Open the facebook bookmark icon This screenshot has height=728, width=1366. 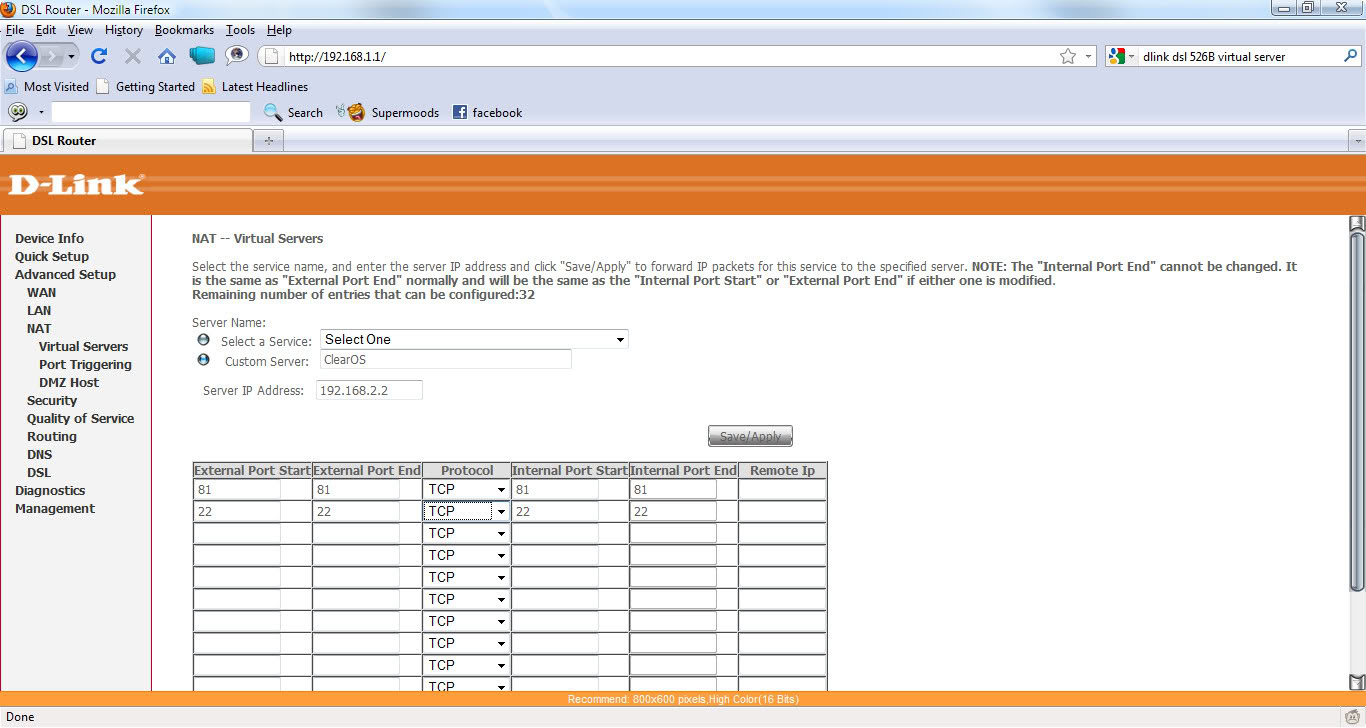coord(459,112)
